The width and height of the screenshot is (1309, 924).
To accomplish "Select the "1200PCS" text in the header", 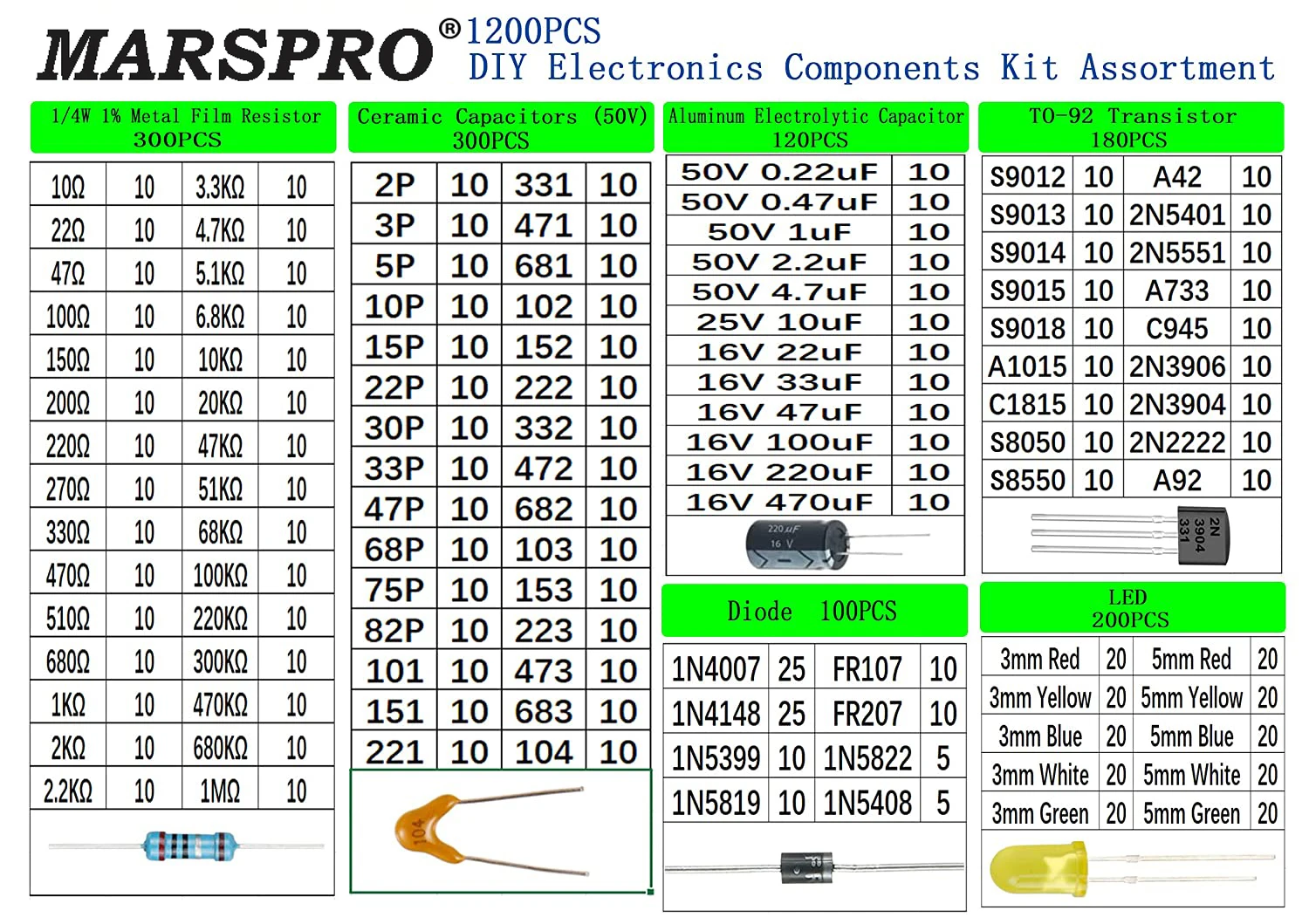I will 533,32.
